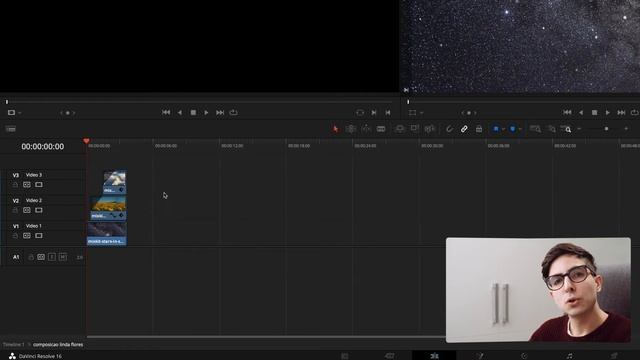
Task: Timeline viewer: click the play button
Action: point(608,112)
